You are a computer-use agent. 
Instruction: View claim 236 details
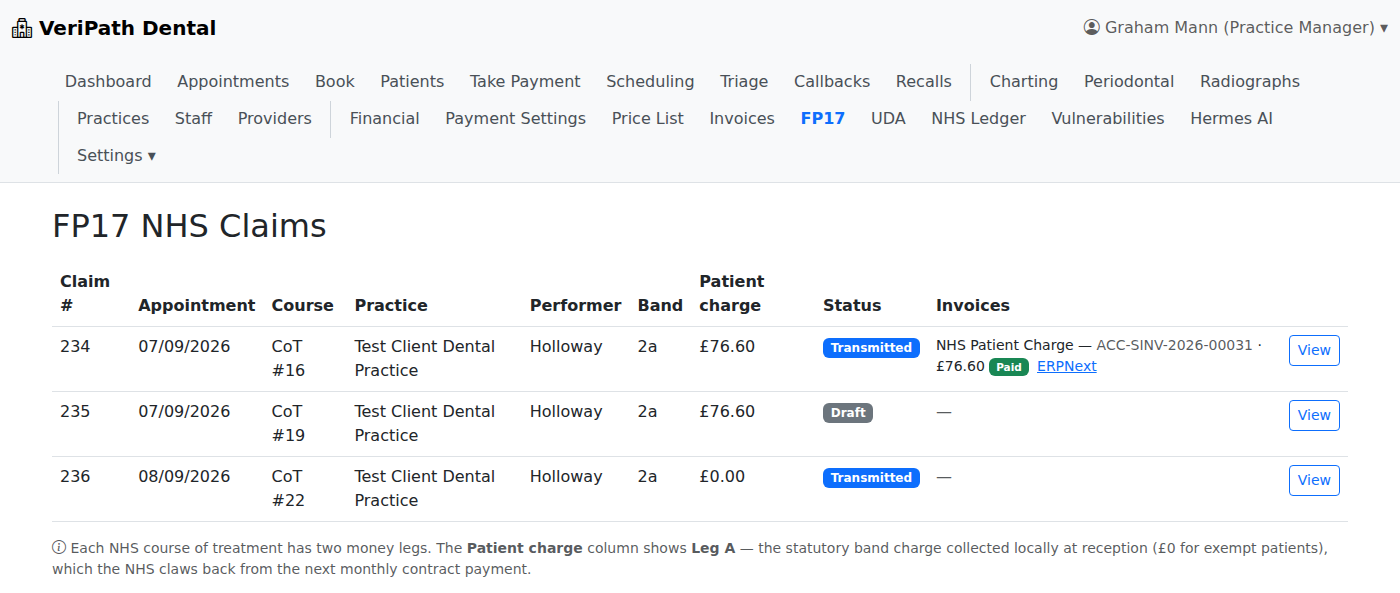(1314, 480)
